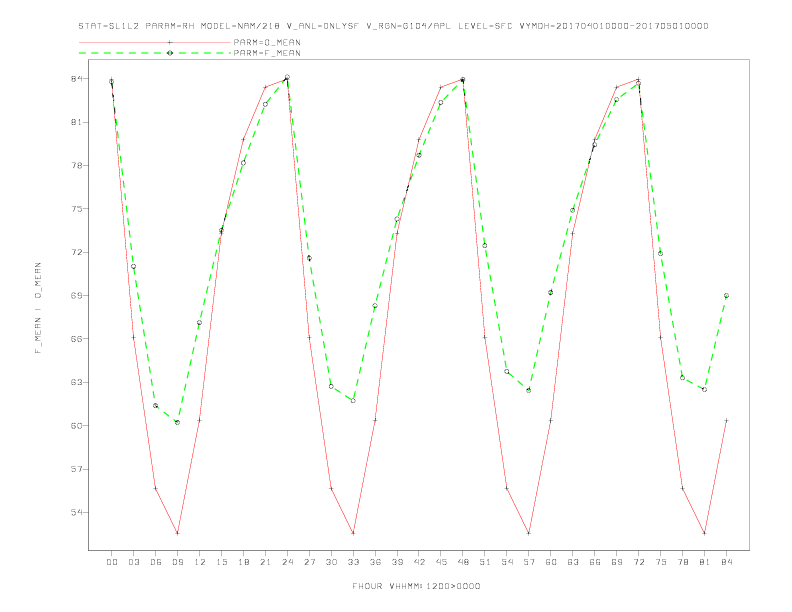
Task: Select green F_MEAN circle marker at hour 84
Action: pyautogui.click(x=726, y=295)
